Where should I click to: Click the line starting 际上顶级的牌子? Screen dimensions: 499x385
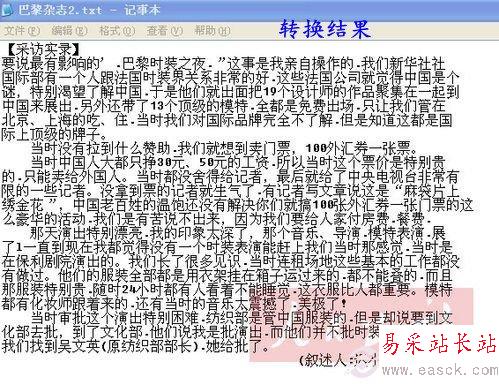(x=55, y=134)
